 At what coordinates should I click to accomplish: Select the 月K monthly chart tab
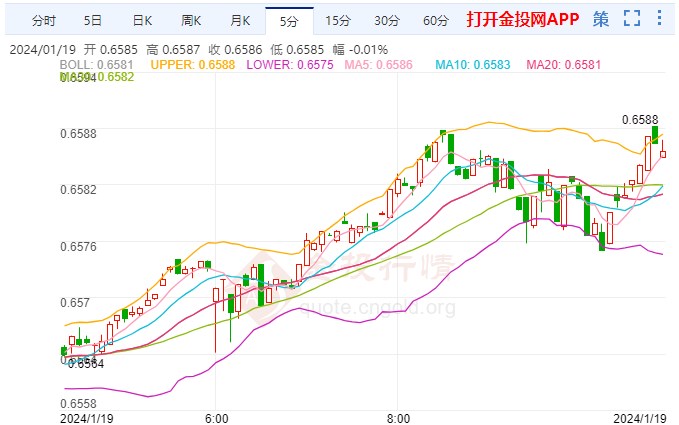[240, 20]
